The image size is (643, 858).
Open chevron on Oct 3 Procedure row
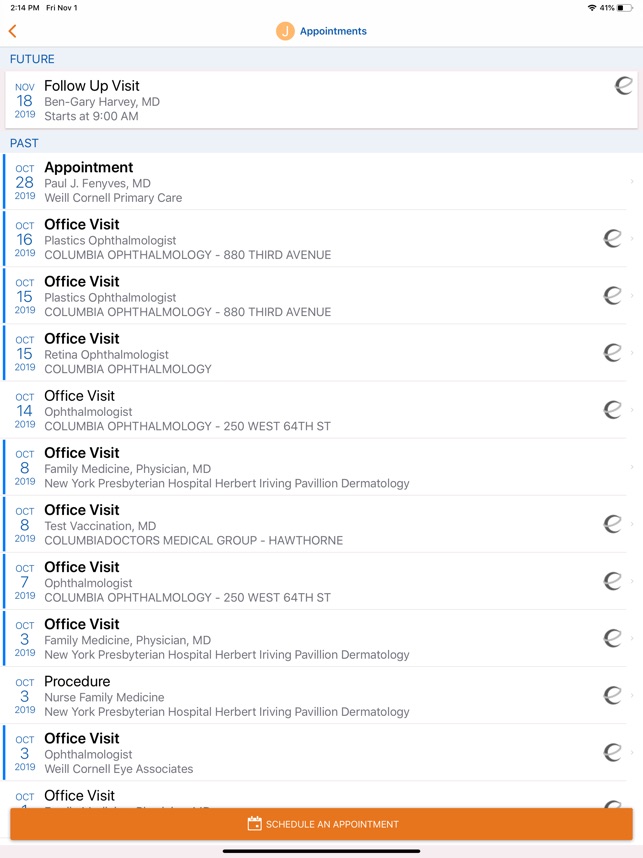pos(632,695)
